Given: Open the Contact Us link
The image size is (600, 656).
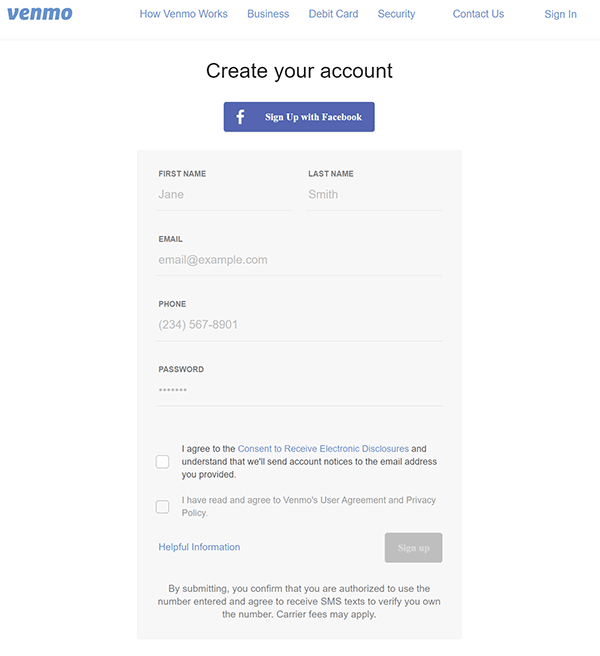Looking at the screenshot, I should [x=478, y=14].
